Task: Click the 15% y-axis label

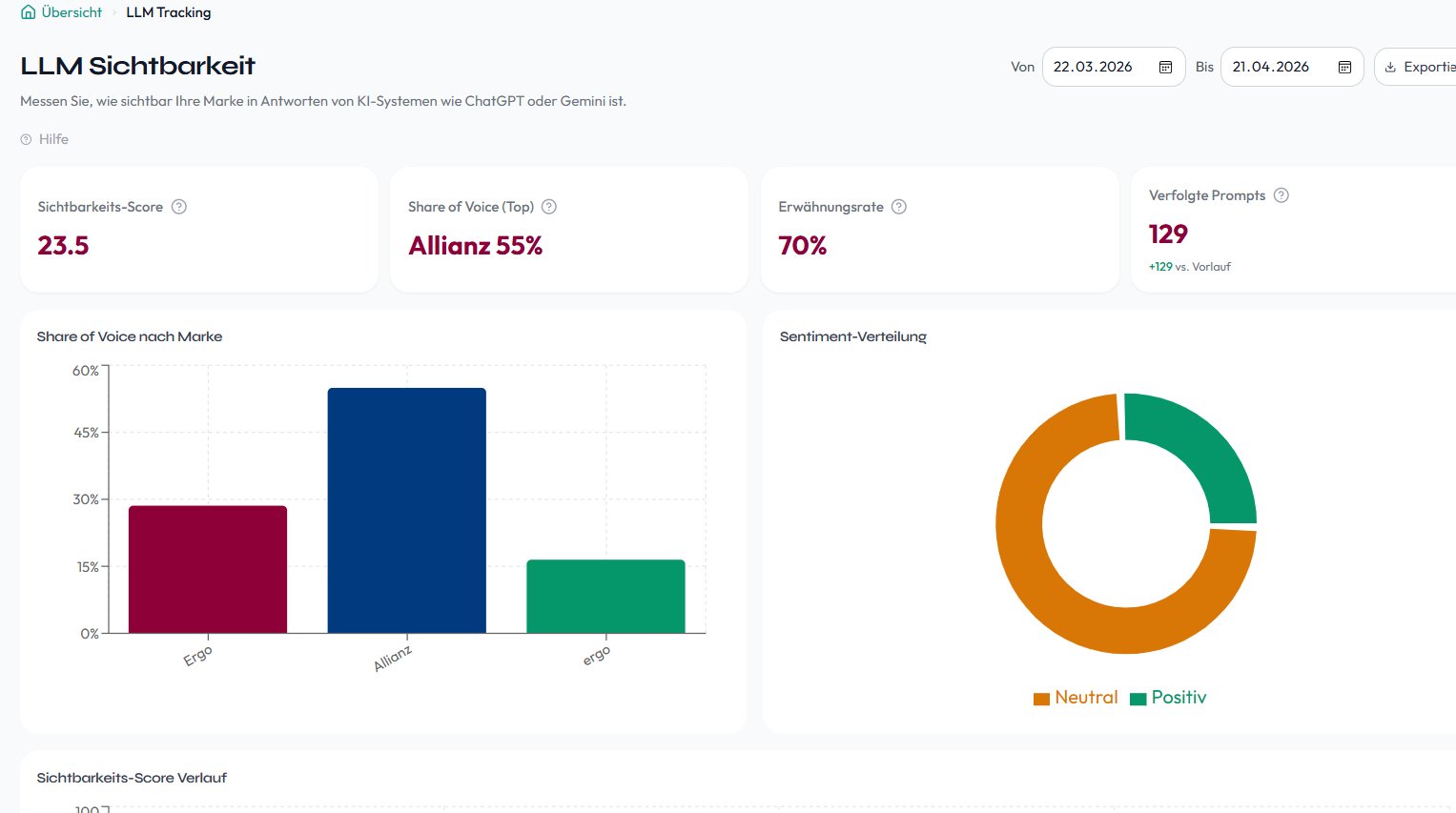Action: [x=87, y=567]
